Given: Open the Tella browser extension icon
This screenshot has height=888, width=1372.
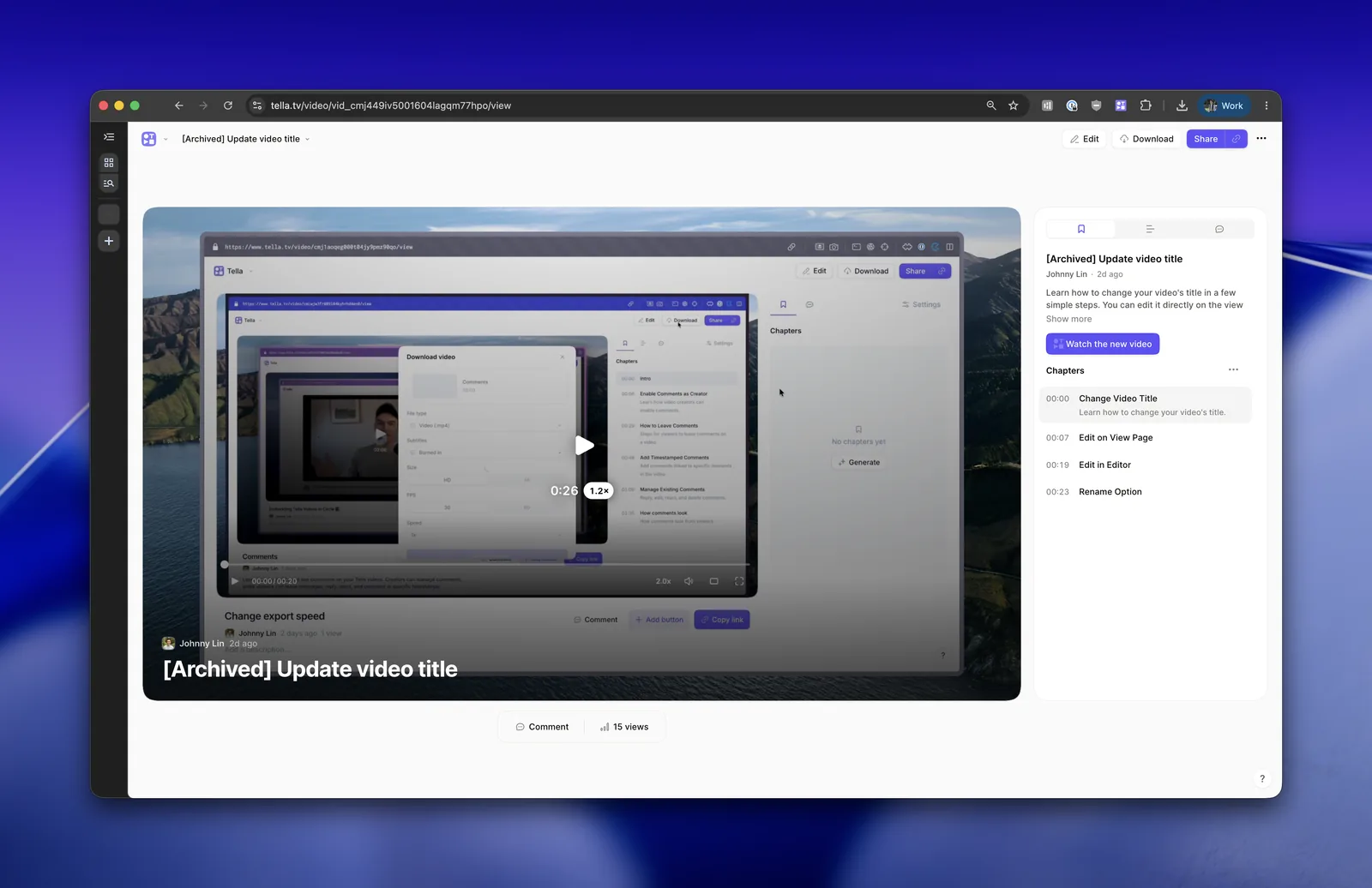Looking at the screenshot, I should (1121, 105).
